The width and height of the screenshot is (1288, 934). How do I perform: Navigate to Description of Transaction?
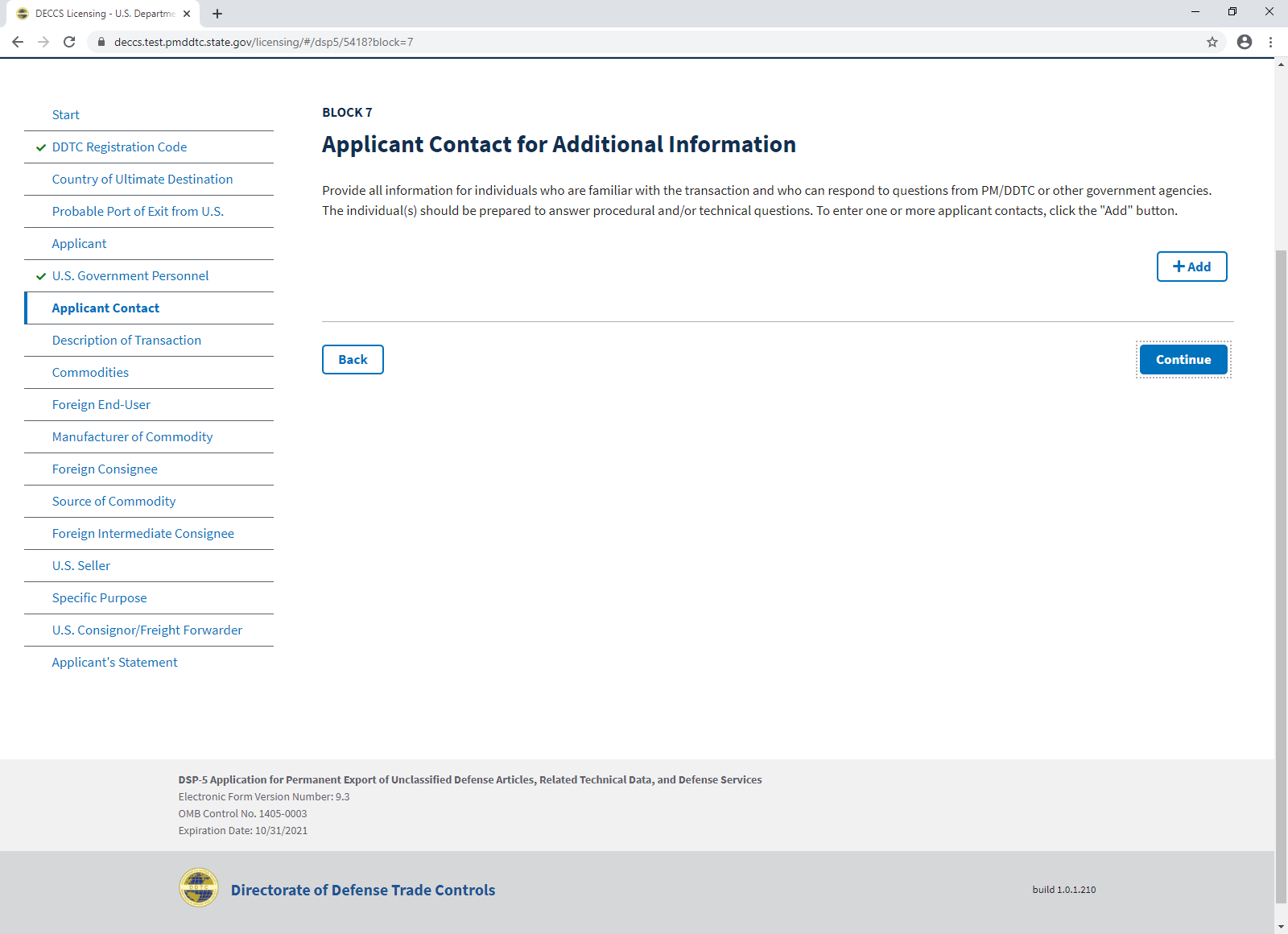click(x=126, y=341)
